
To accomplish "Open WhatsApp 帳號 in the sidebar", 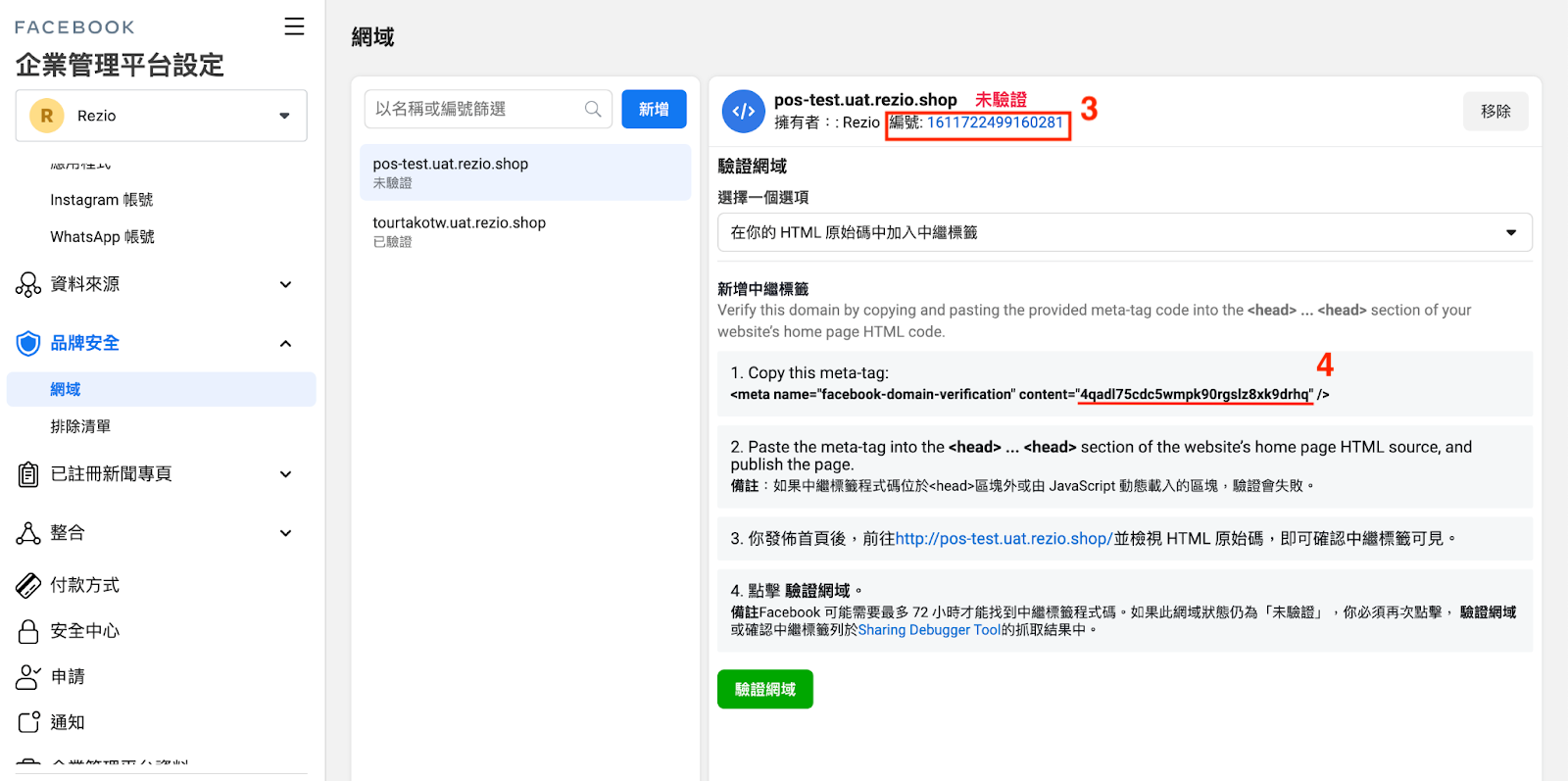I will click(x=102, y=237).
